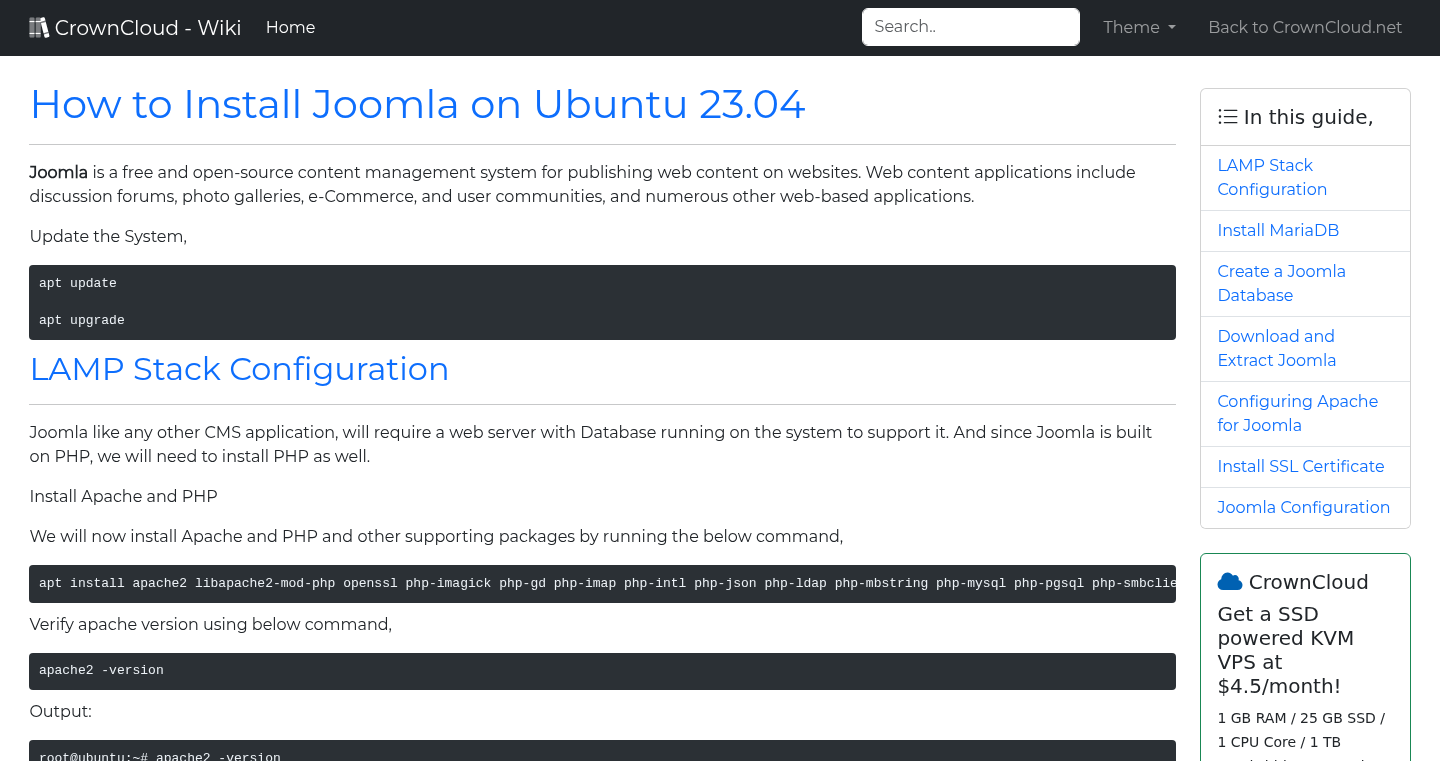Click inside the Search field
This screenshot has height=761, width=1440.
coord(970,26)
